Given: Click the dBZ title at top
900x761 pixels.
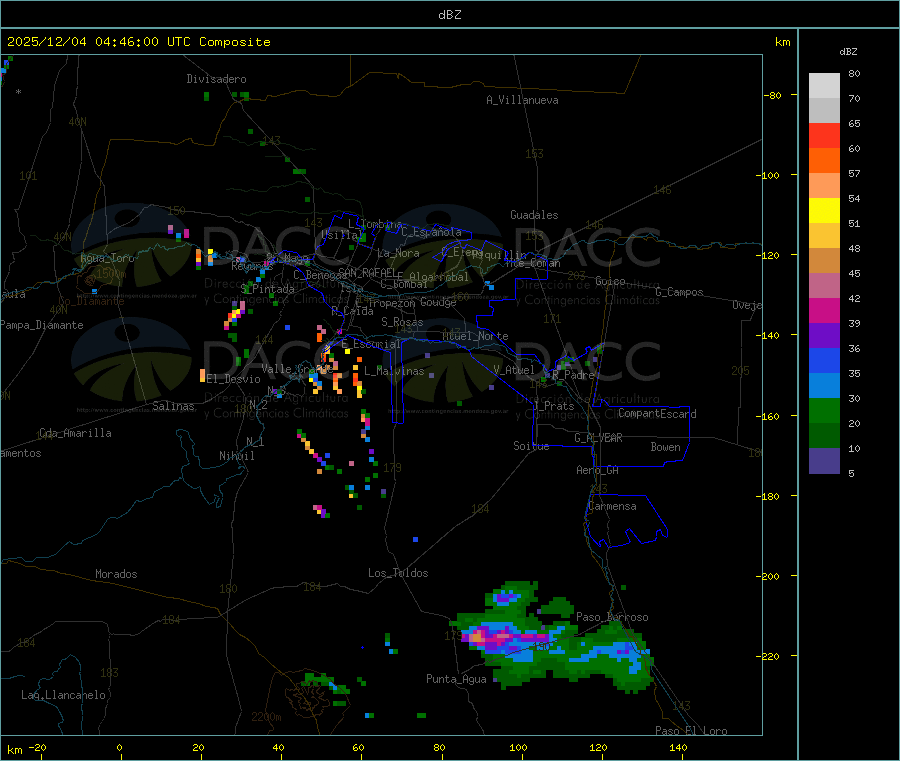Looking at the screenshot, I should pyautogui.click(x=449, y=14).
